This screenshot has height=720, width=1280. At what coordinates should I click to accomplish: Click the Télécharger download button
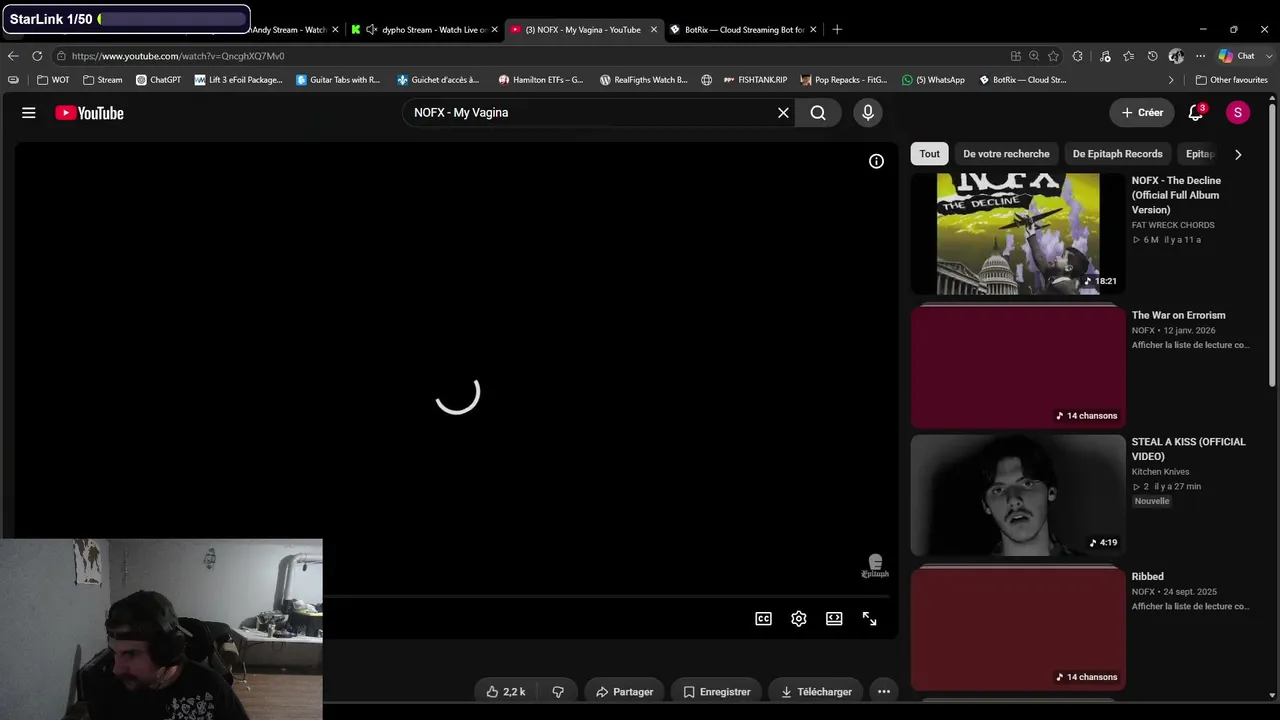816,691
